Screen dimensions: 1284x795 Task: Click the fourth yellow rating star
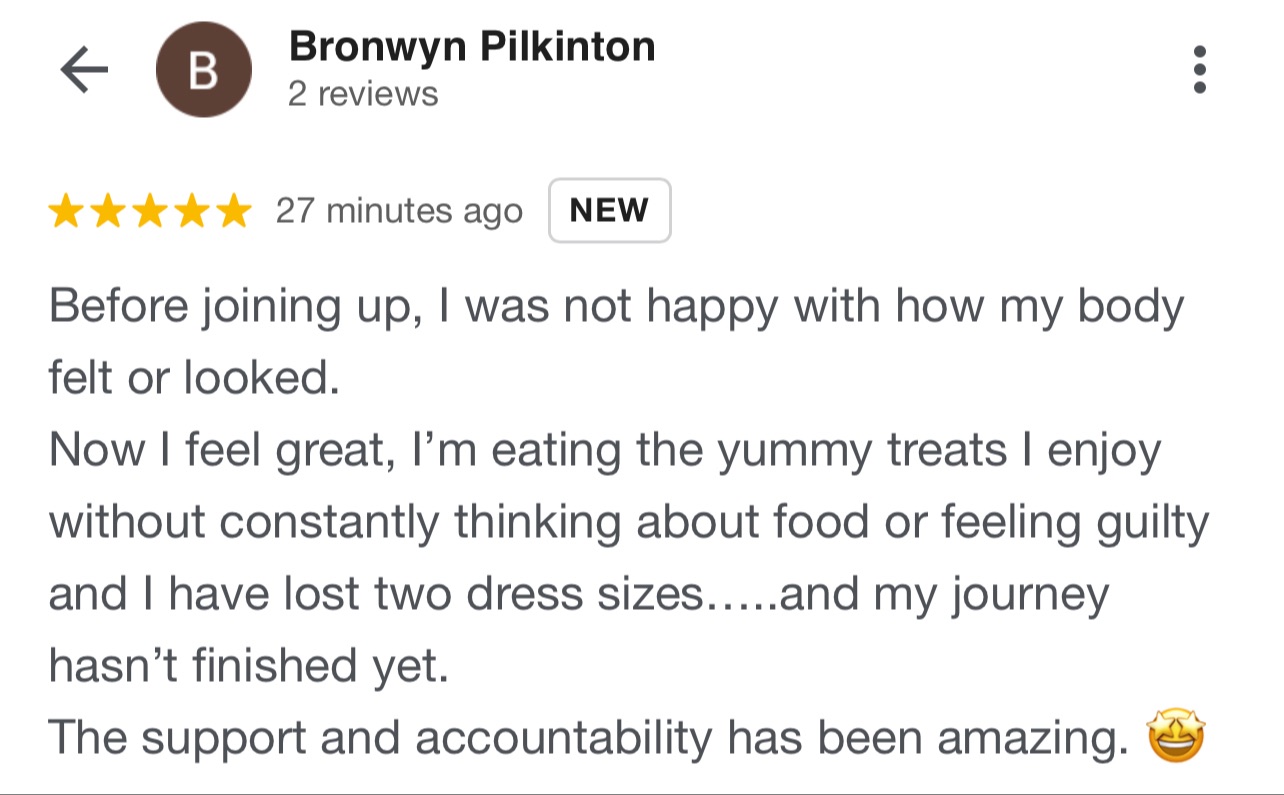(192, 211)
